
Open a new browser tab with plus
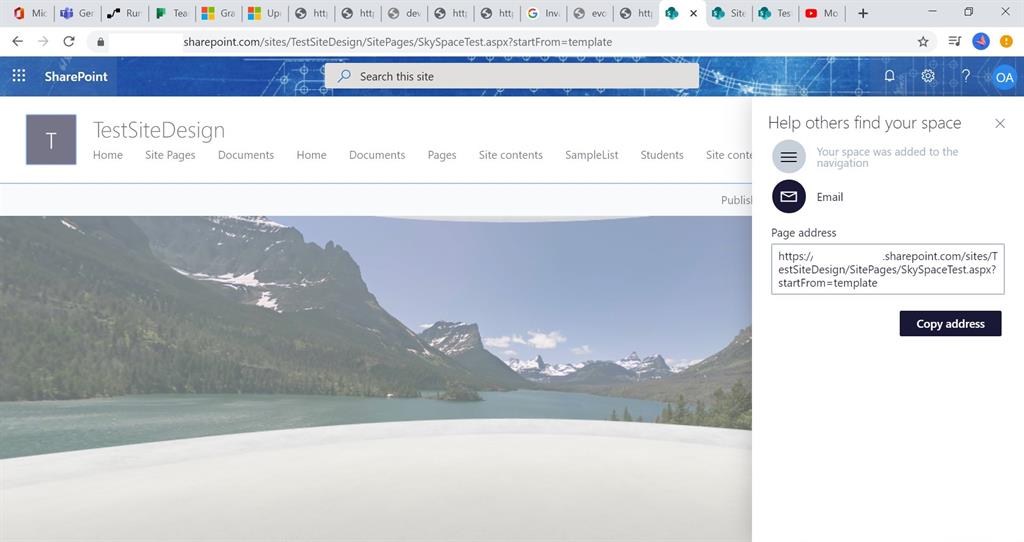pos(863,13)
